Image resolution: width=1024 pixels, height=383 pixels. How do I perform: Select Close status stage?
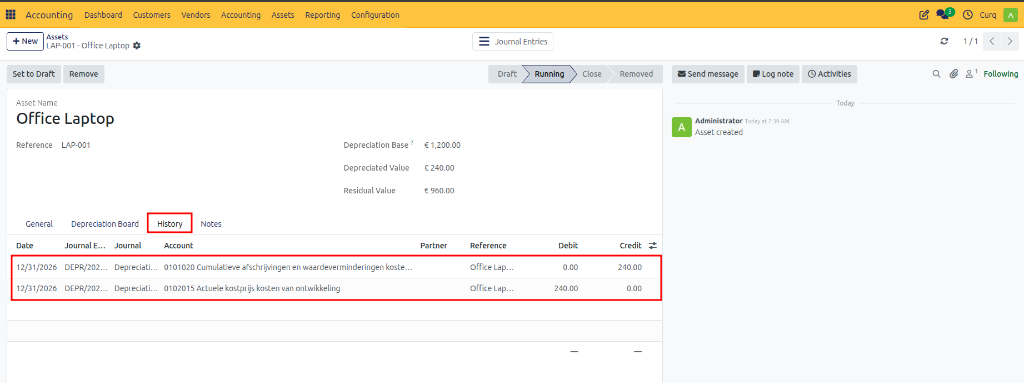click(x=592, y=74)
